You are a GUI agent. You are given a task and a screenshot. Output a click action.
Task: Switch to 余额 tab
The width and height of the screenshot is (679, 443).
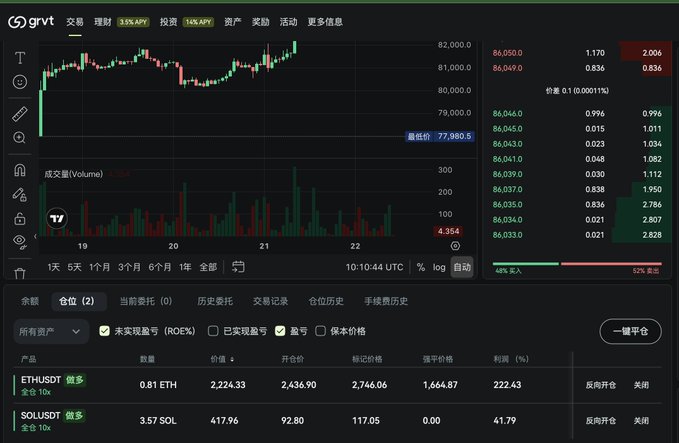coord(30,301)
